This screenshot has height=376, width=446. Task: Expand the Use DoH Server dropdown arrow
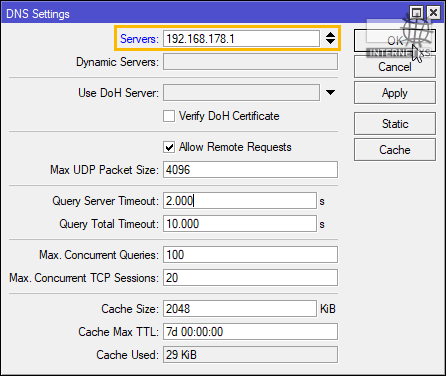330,92
